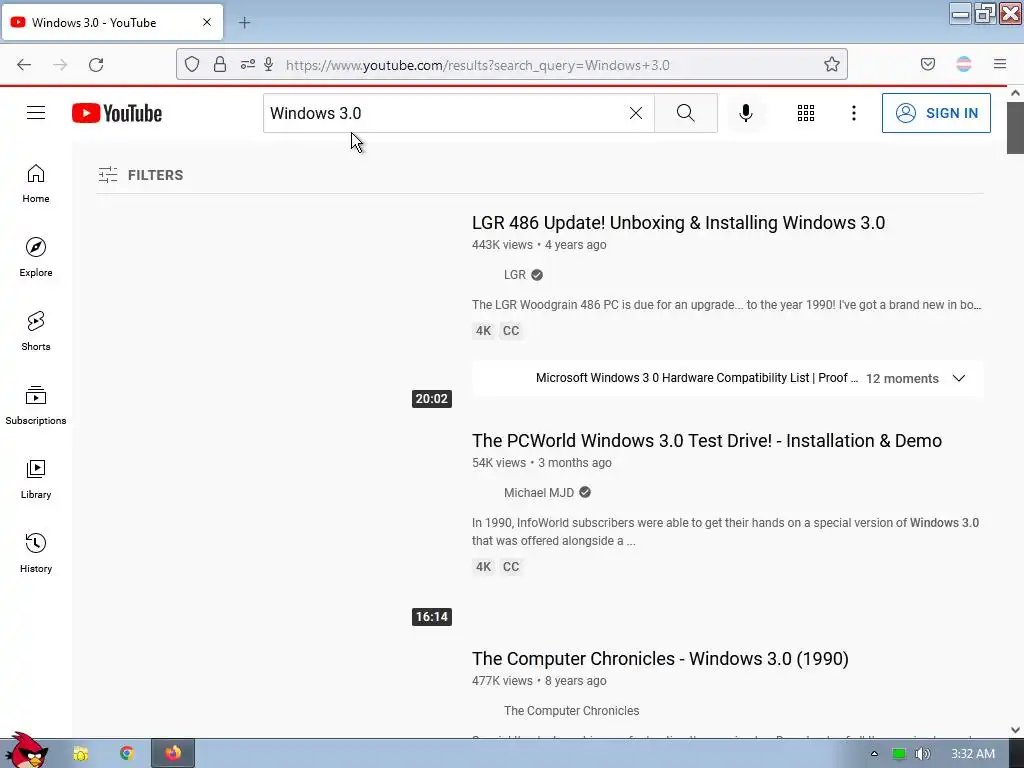Click the Firefox taskbar icon

coord(173,754)
